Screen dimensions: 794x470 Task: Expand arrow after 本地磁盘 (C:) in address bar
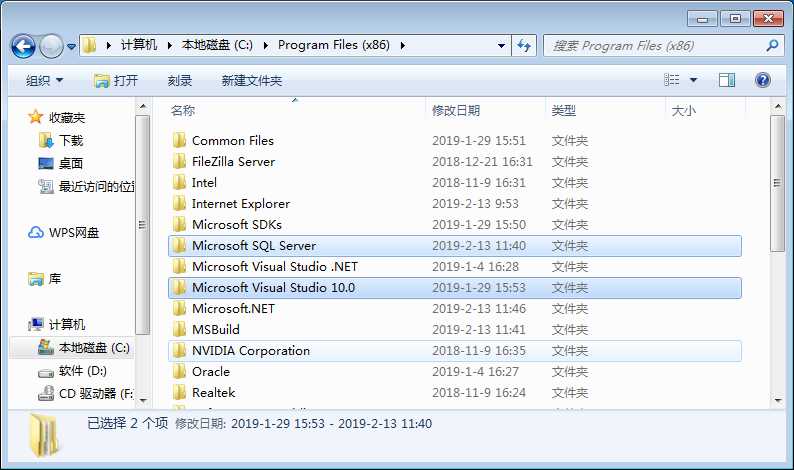(265, 46)
